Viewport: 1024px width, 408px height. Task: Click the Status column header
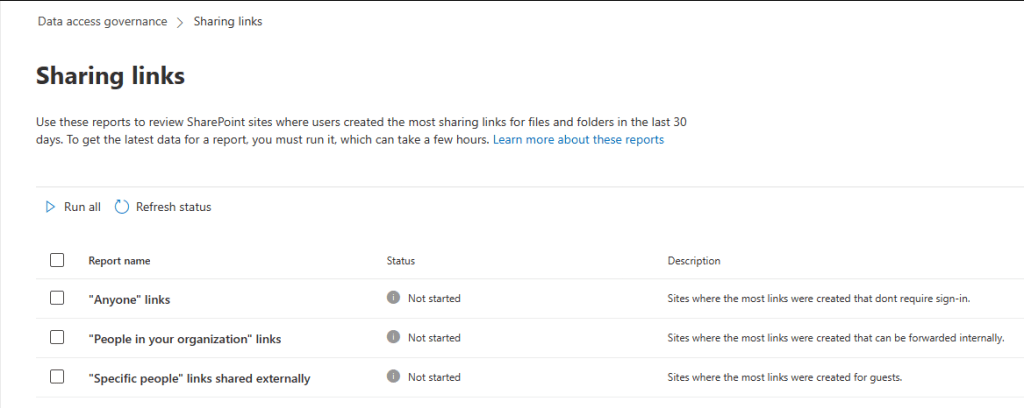tap(400, 261)
